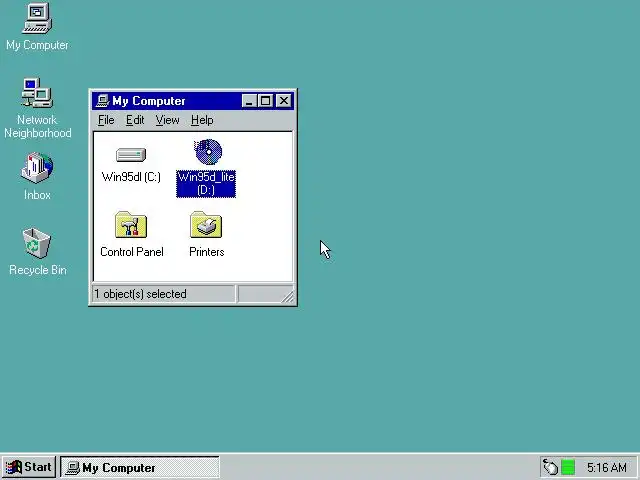
Task: Open the Edit menu
Action: coord(135,120)
